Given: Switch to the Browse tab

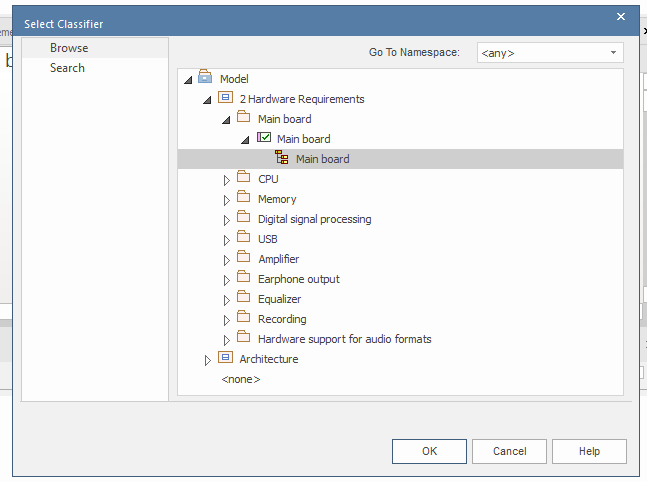Looking at the screenshot, I should (x=69, y=48).
